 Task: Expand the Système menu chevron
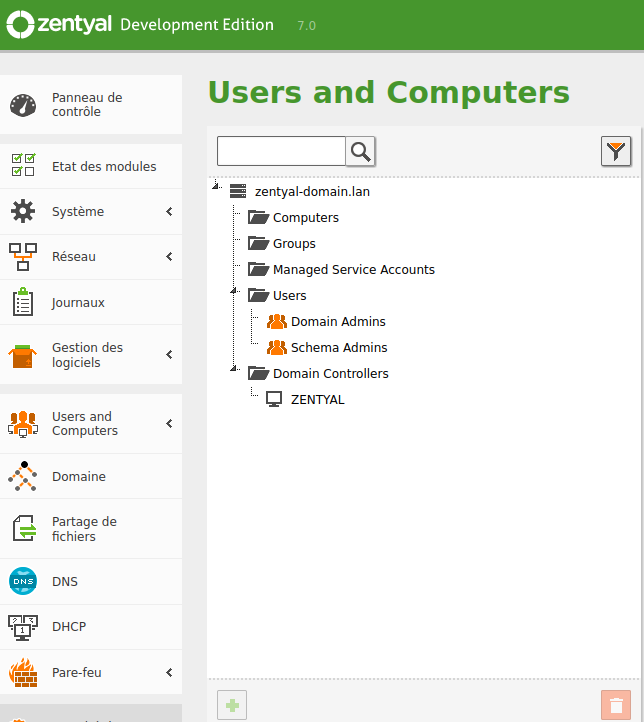pyautogui.click(x=169, y=211)
